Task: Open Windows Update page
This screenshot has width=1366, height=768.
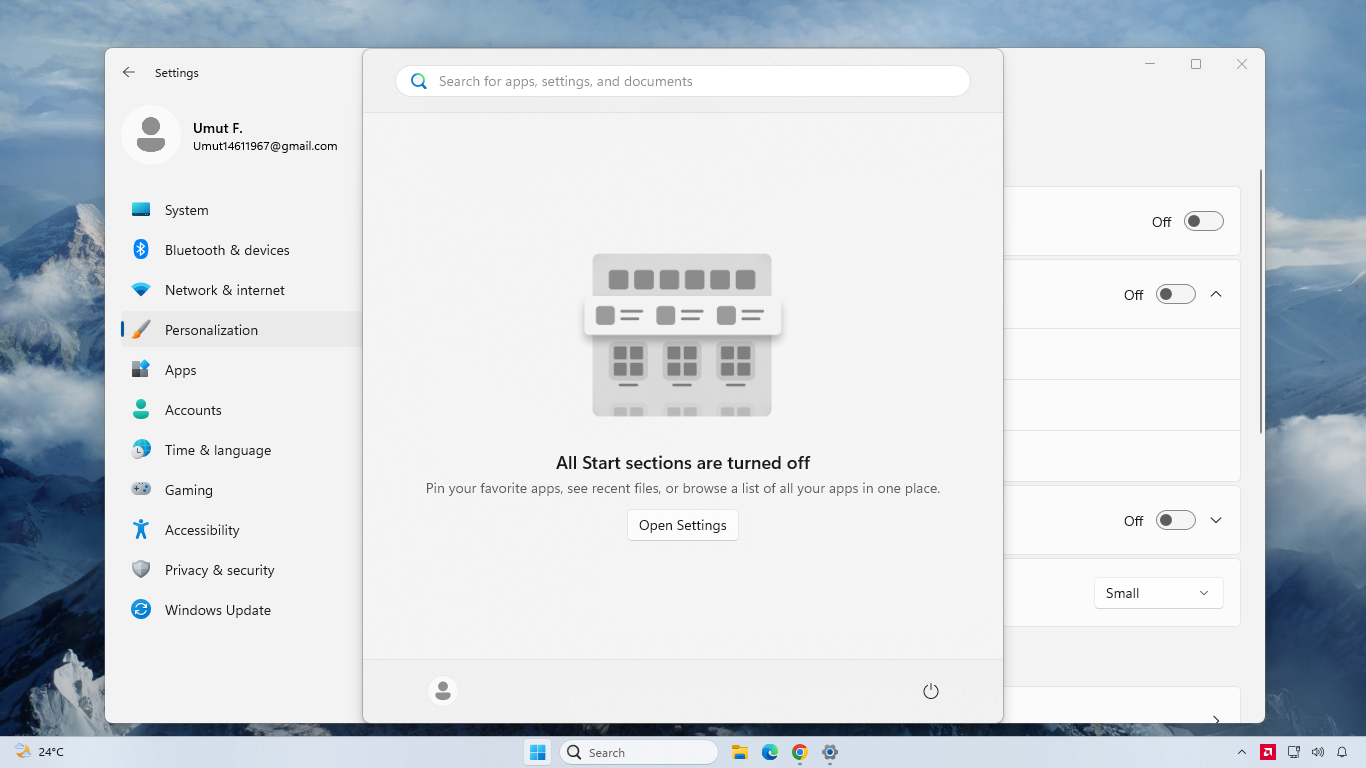Action: [241, 610]
